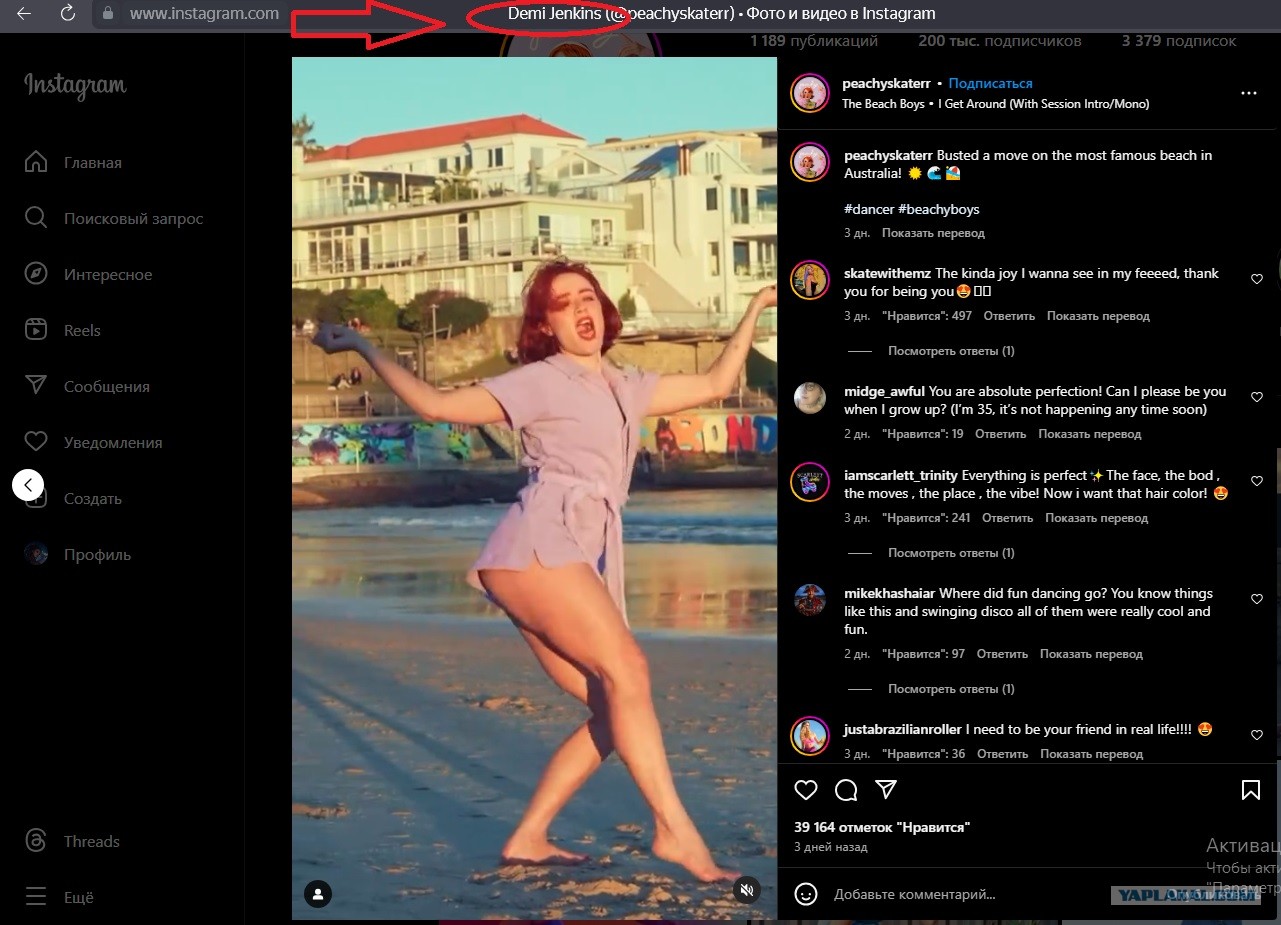Open Instagram logo home link
The image size is (1281, 925).
point(75,87)
